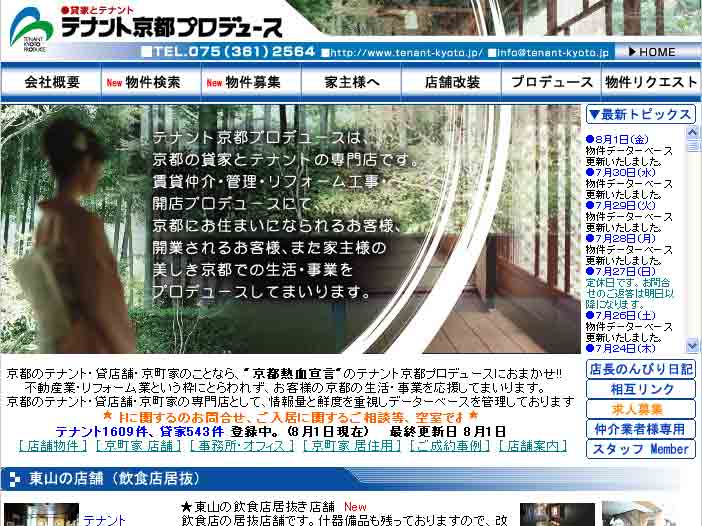Open the 物件募集 menu item

pyautogui.click(x=252, y=82)
